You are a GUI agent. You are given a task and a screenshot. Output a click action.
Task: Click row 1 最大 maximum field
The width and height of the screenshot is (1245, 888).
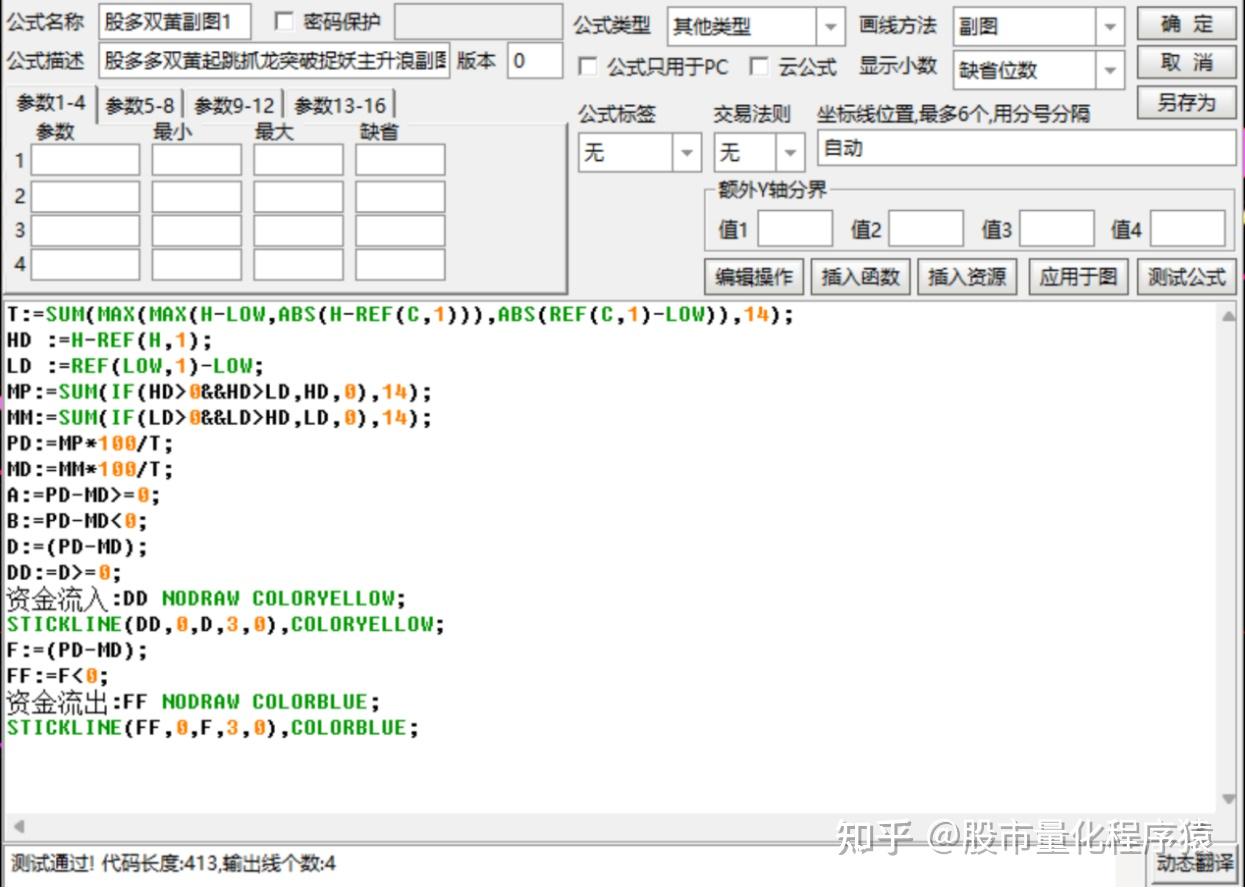[298, 160]
